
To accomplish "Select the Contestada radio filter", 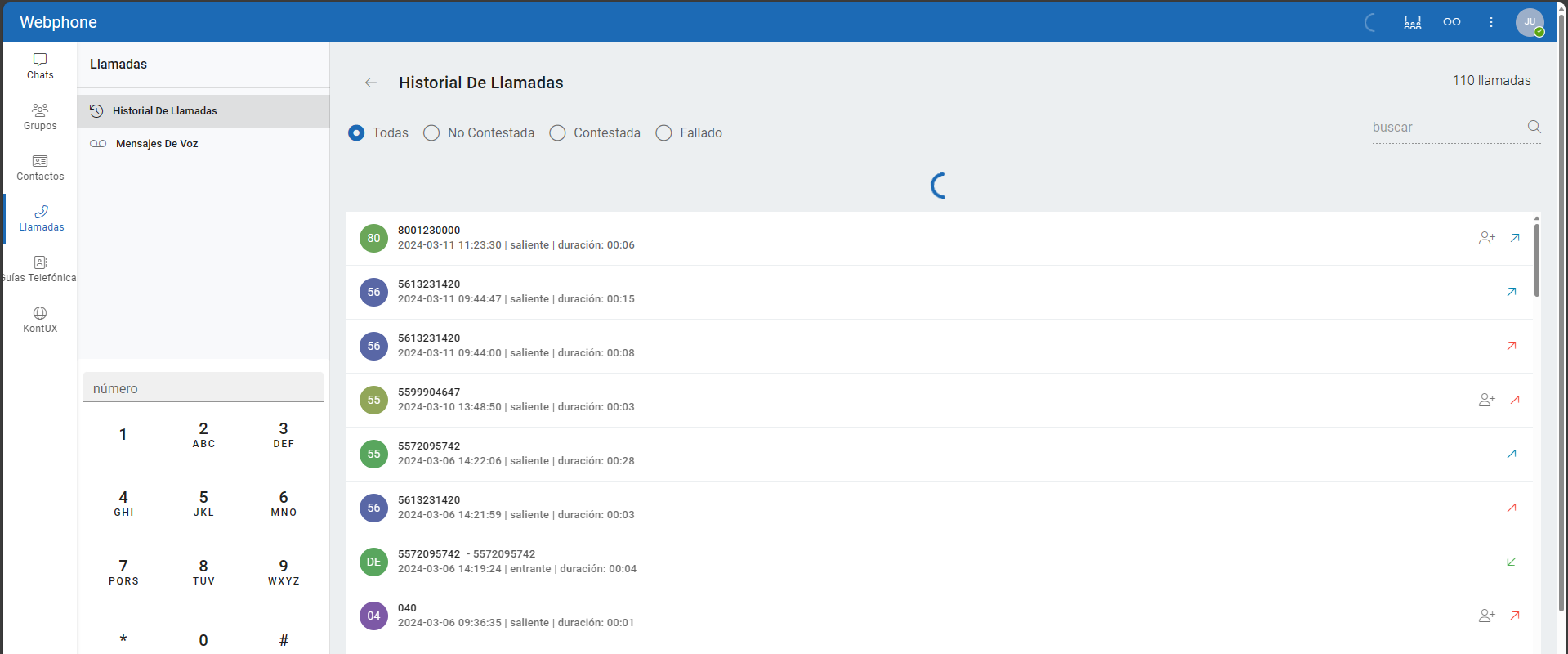I will (557, 133).
